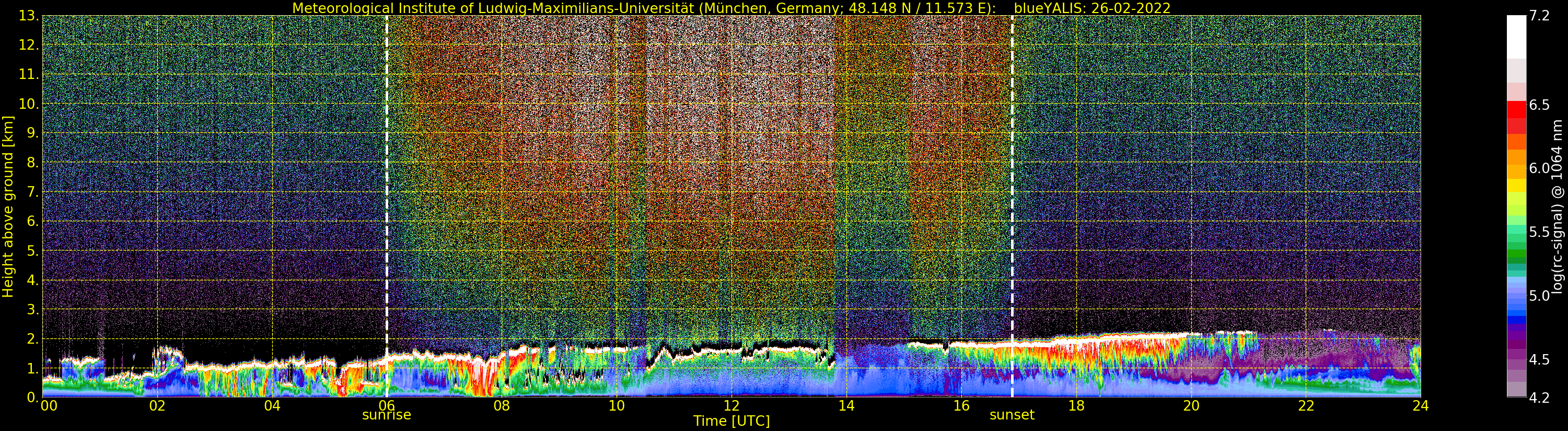This screenshot has width=1568, height=431.
Task: Click the "20" time axis tick label
Action: coord(1191,405)
